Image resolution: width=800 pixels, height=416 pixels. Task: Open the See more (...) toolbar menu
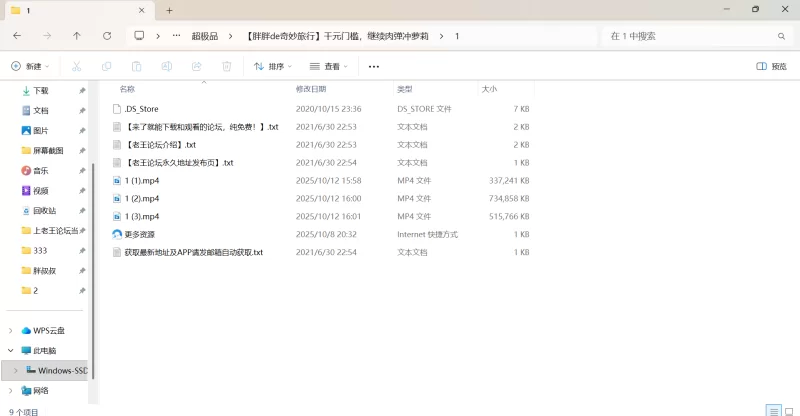(374, 66)
